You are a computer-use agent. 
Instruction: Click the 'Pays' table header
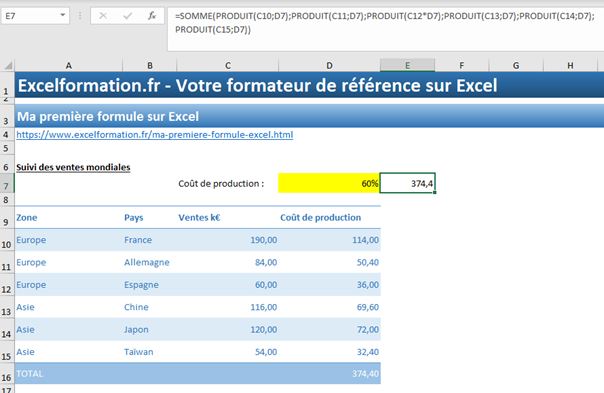point(133,218)
